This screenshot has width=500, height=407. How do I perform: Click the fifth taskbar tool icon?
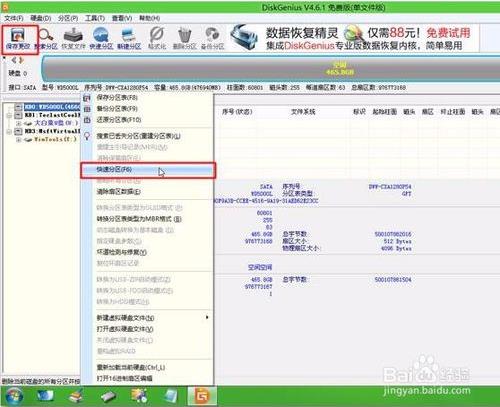pyautogui.click(x=139, y=396)
